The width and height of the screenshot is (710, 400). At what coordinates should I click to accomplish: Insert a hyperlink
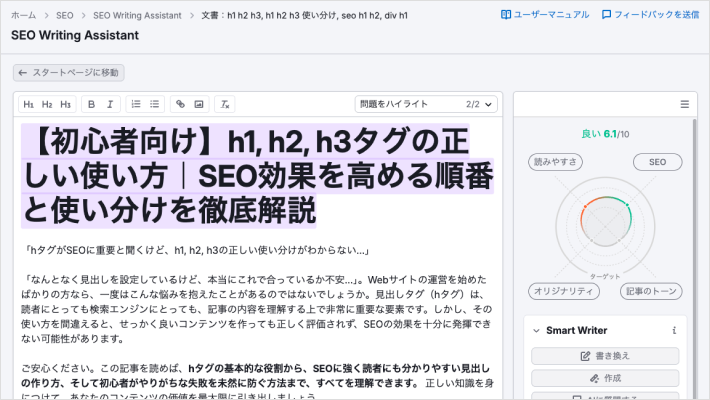(180, 104)
